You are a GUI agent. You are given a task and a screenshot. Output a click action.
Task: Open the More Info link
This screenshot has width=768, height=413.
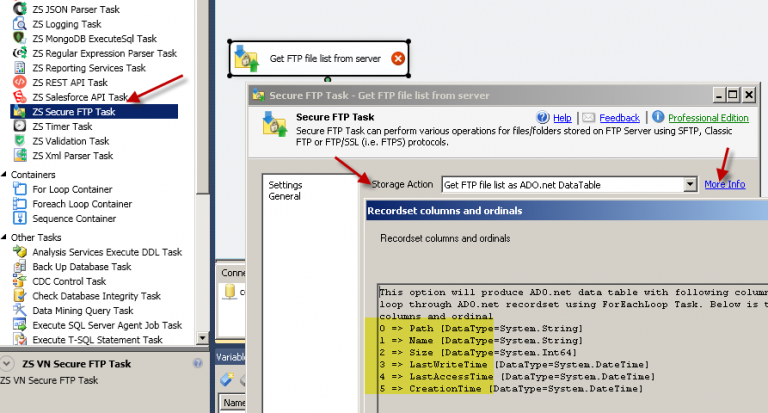click(724, 185)
